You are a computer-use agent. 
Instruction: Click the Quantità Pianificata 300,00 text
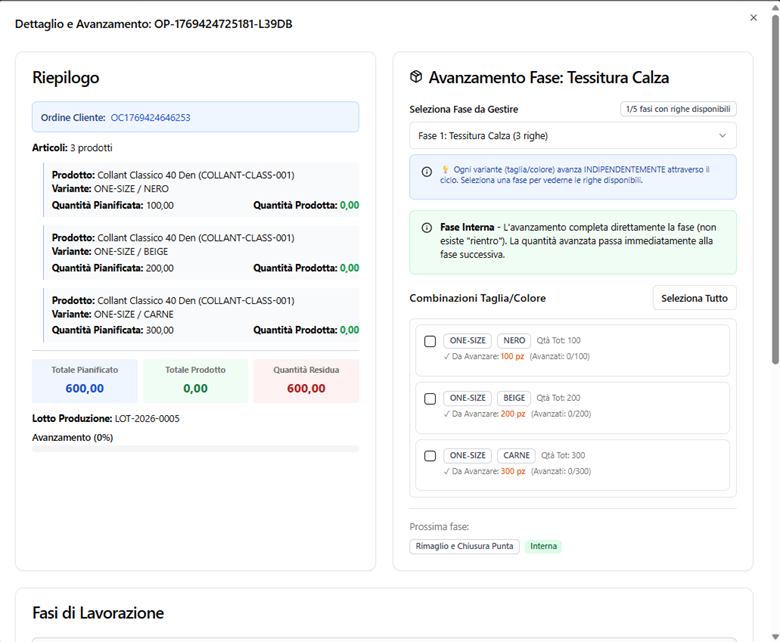tap(113, 330)
